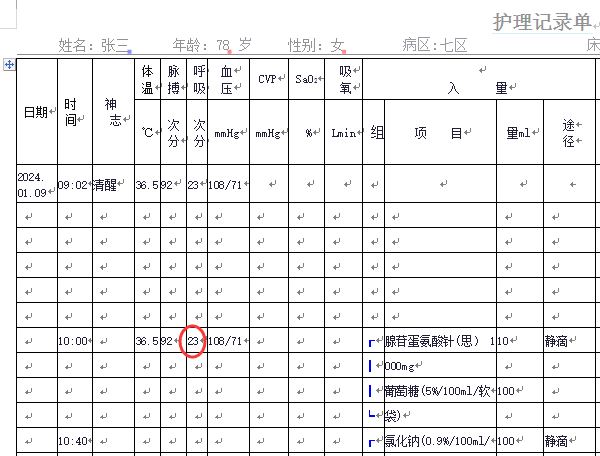The image size is (600, 456).
Task: Select the 吸氧 header cell
Action: point(344,80)
